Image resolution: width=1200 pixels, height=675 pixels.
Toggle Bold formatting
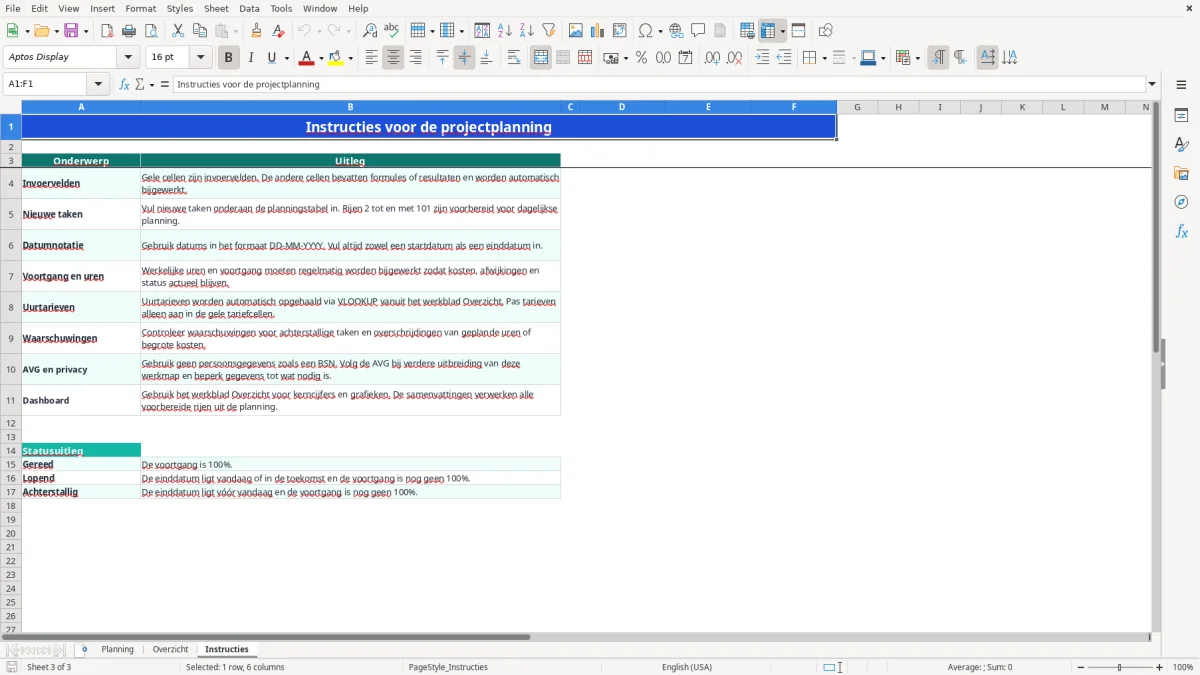[229, 58]
